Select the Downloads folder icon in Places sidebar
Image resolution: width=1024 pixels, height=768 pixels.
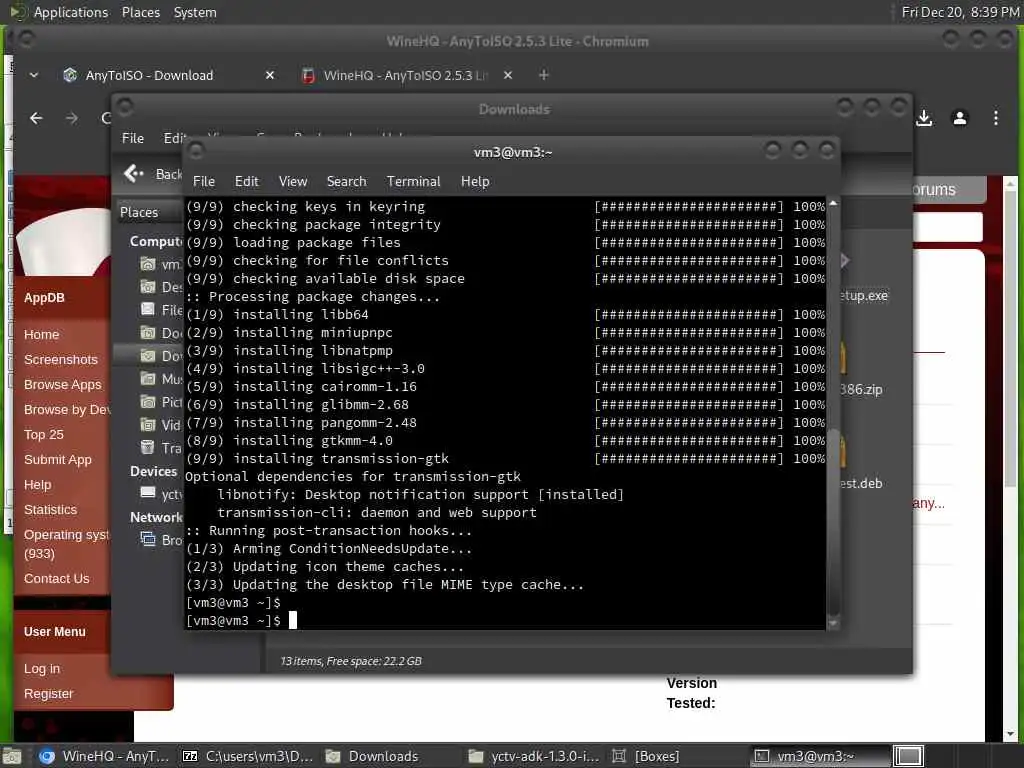point(148,356)
